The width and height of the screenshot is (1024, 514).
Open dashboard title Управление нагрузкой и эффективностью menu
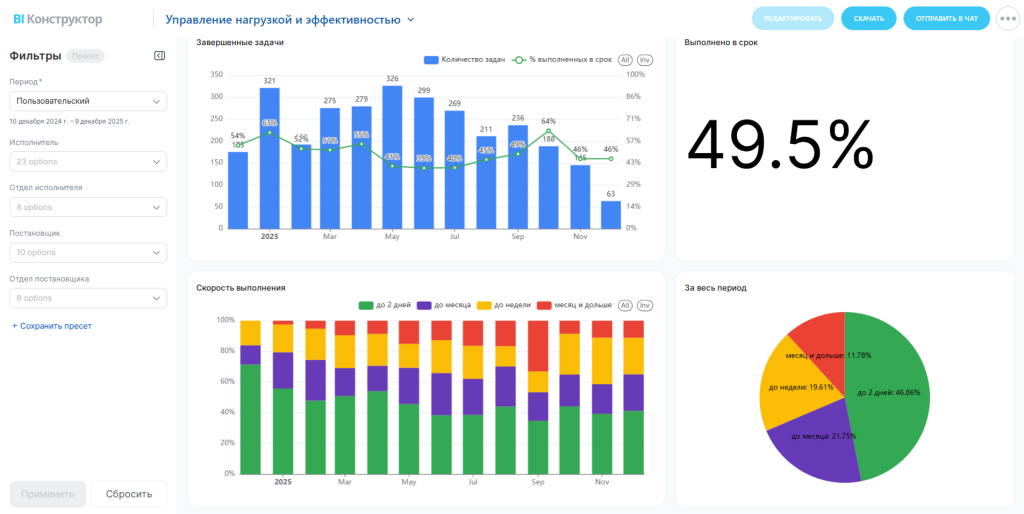click(x=290, y=20)
